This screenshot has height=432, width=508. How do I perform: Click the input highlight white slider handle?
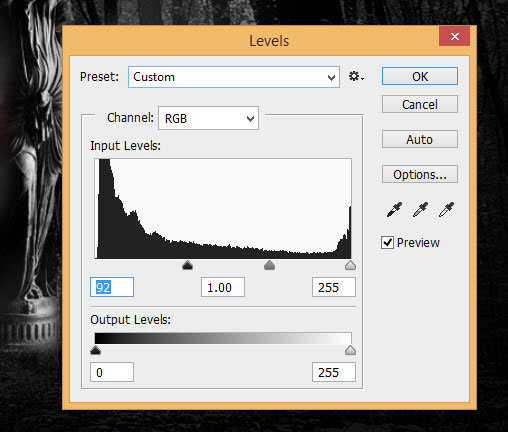pyautogui.click(x=350, y=265)
